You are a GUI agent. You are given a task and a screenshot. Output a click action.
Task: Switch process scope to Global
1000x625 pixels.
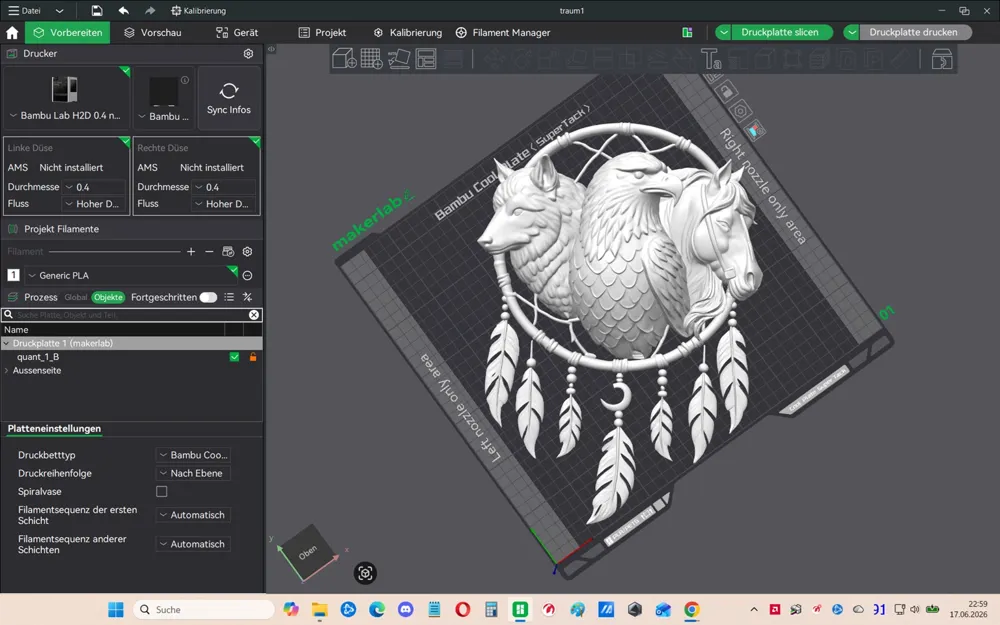point(76,297)
